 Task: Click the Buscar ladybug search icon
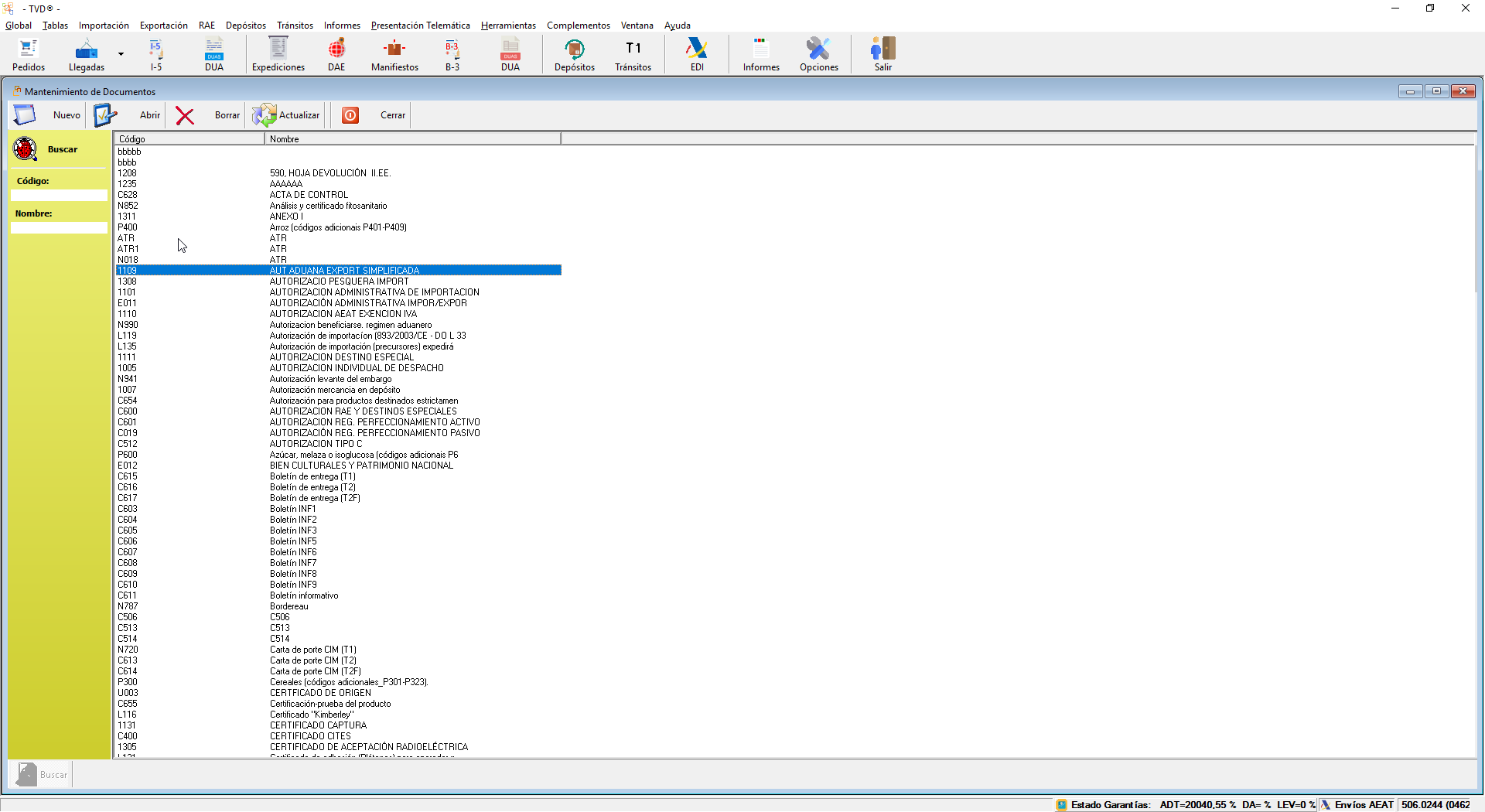[26, 149]
